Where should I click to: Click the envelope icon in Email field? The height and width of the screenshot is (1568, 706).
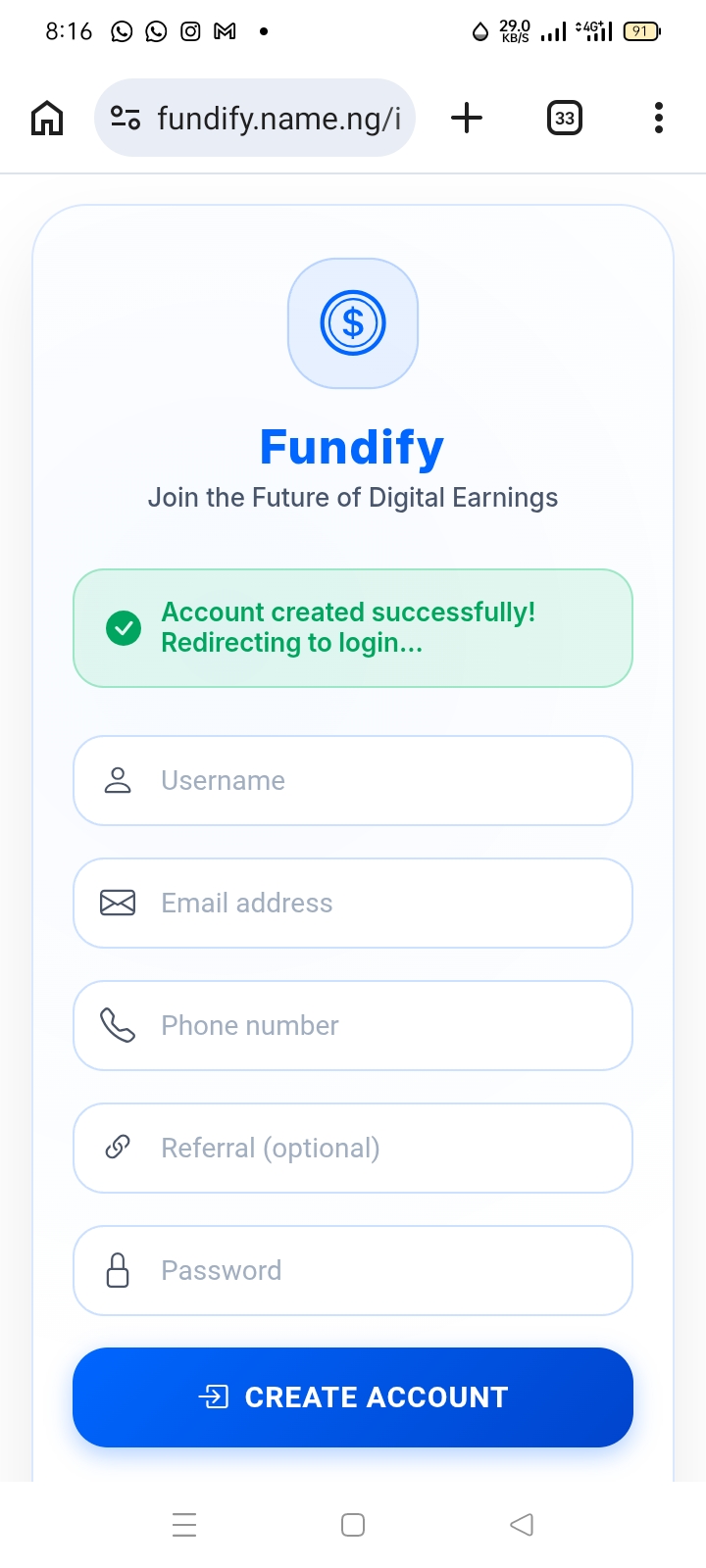point(118,903)
